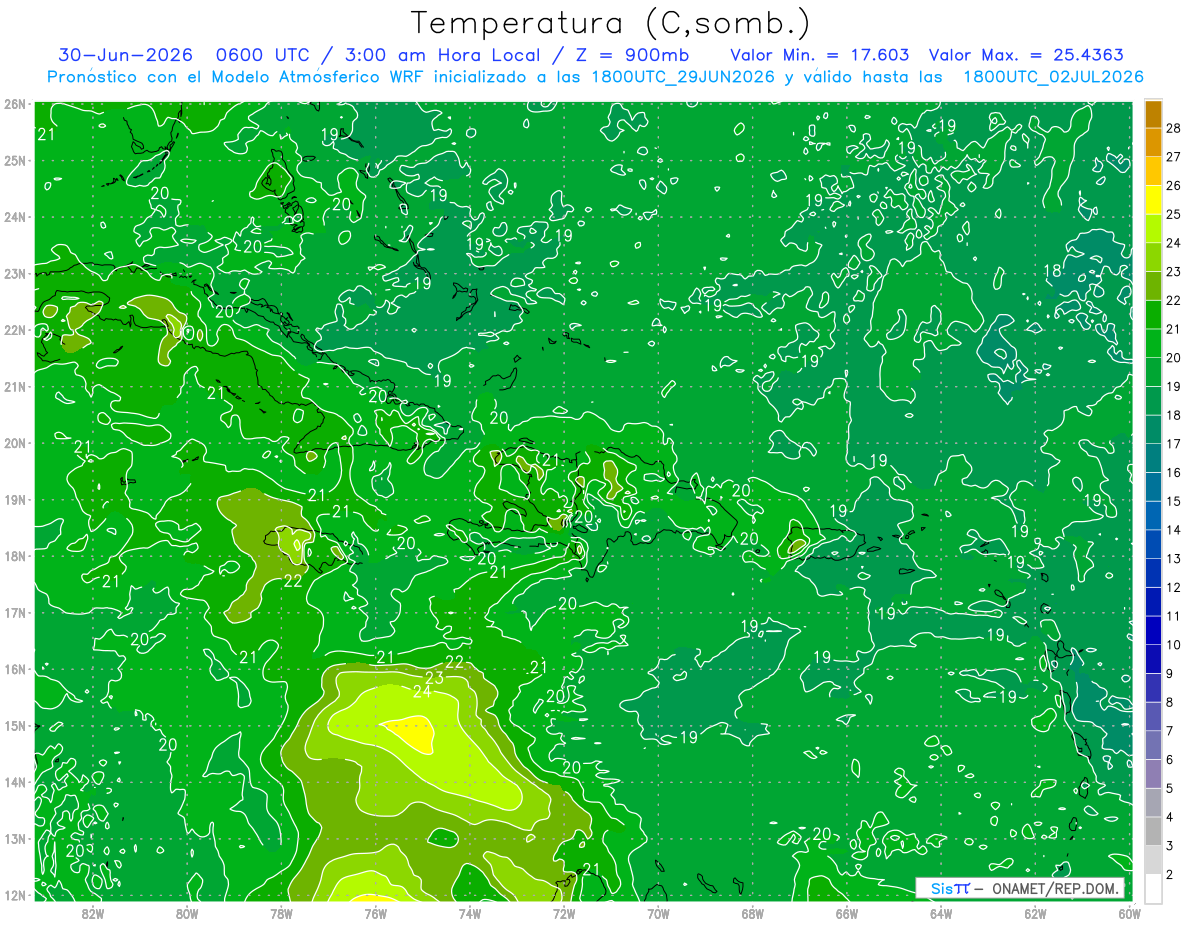Click the "ONAMET/REP.DOM." credit box

point(1019,889)
